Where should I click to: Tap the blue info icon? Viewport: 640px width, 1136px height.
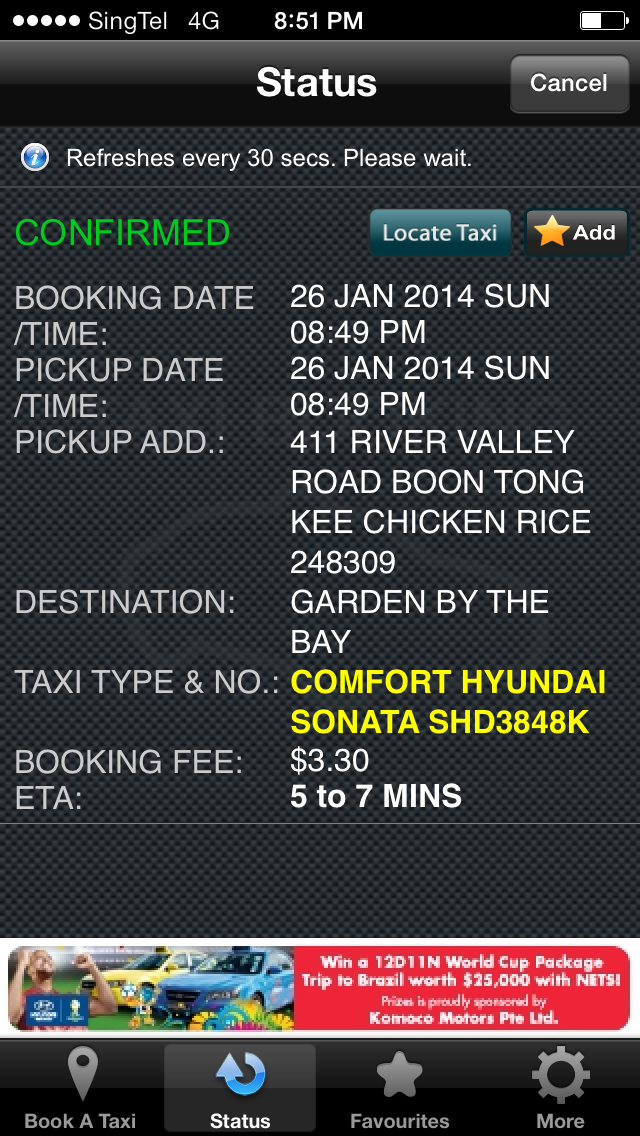[35, 157]
